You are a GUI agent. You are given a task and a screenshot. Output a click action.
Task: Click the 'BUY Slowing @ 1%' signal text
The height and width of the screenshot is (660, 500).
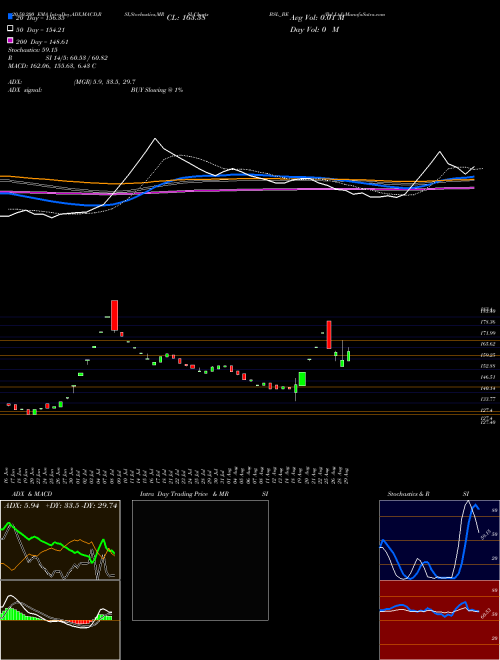click(157, 90)
